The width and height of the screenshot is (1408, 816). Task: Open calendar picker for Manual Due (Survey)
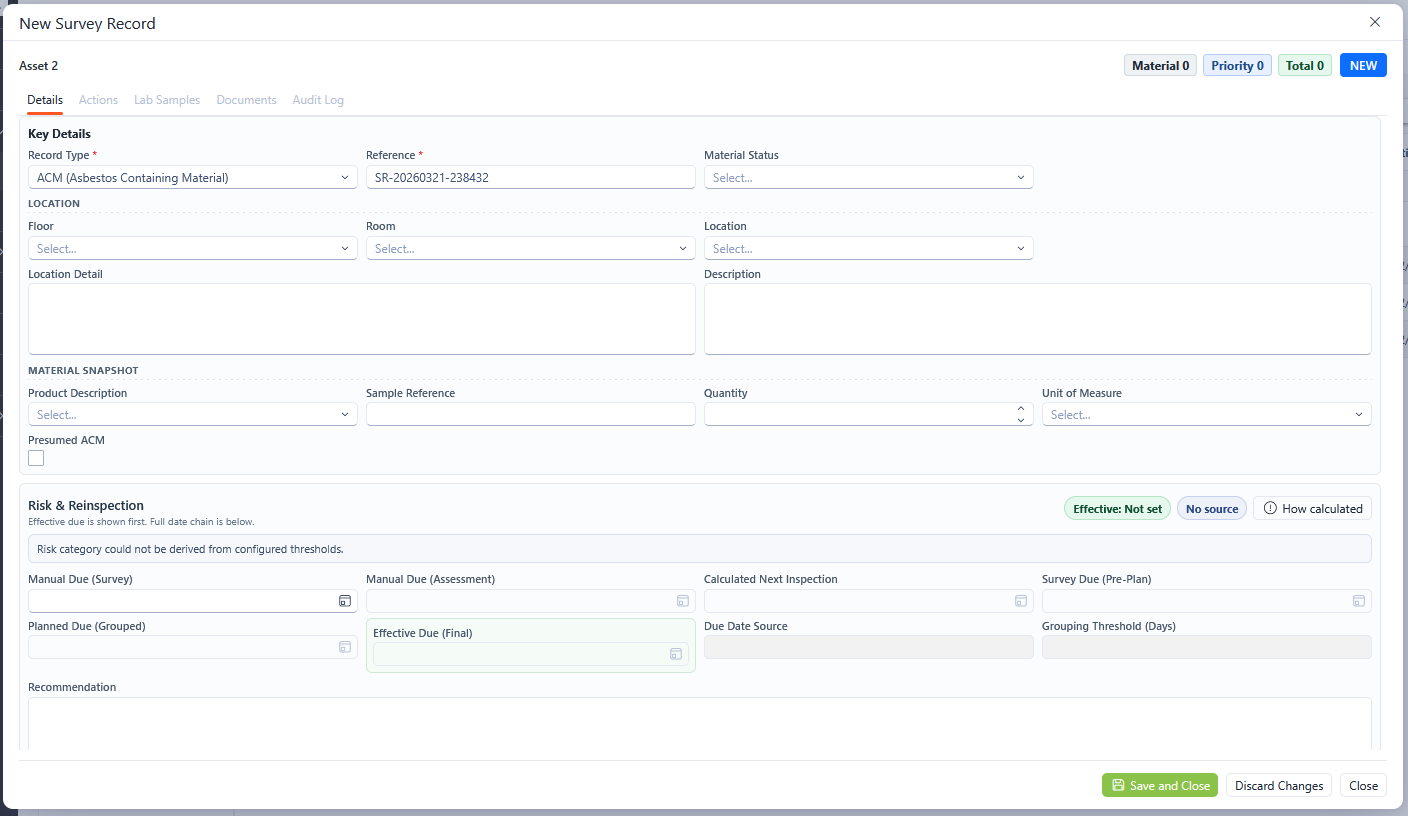coord(344,601)
